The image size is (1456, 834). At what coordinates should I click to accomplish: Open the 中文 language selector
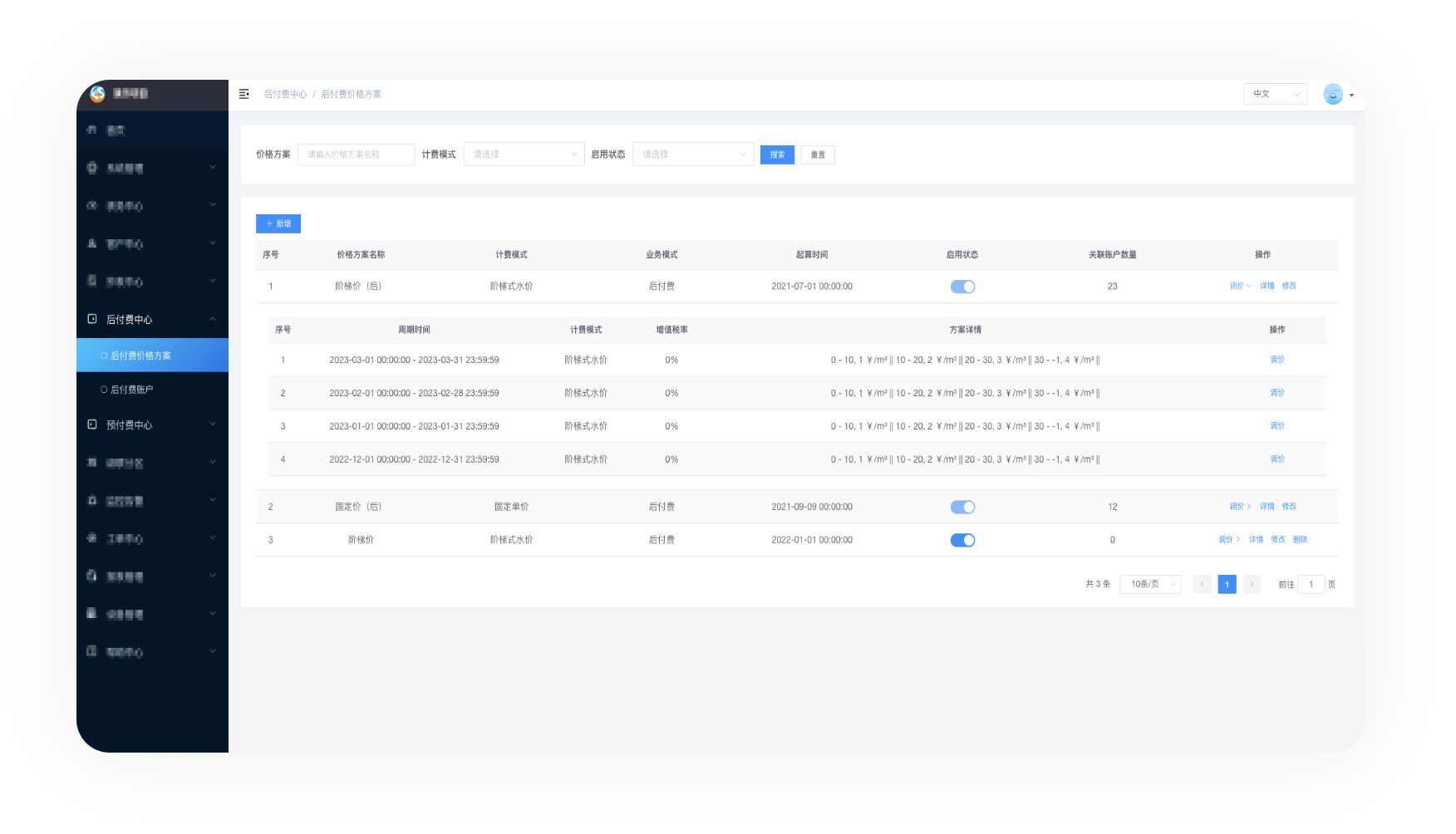[x=1275, y=94]
